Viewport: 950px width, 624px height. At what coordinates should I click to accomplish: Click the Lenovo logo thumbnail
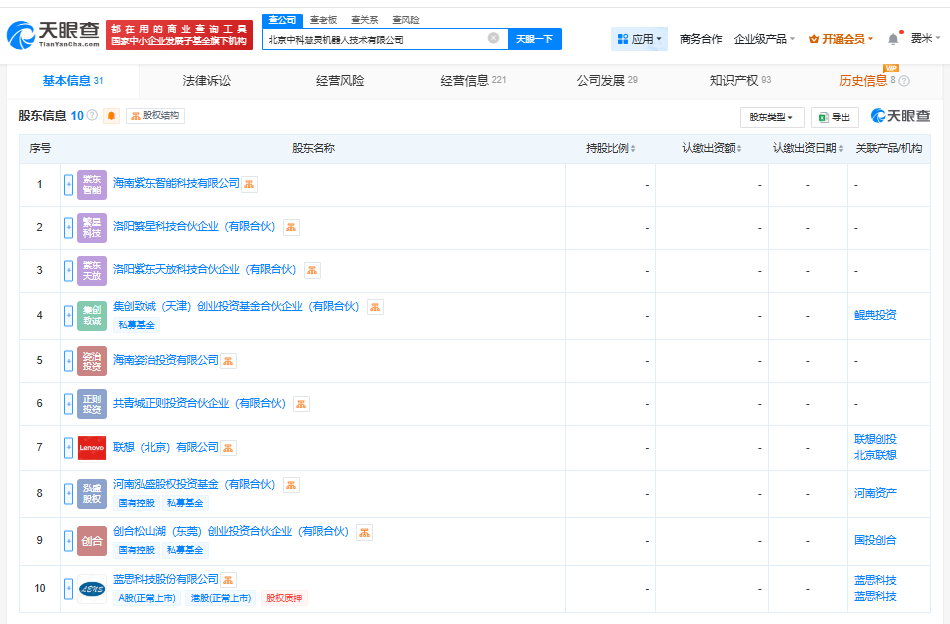[92, 448]
